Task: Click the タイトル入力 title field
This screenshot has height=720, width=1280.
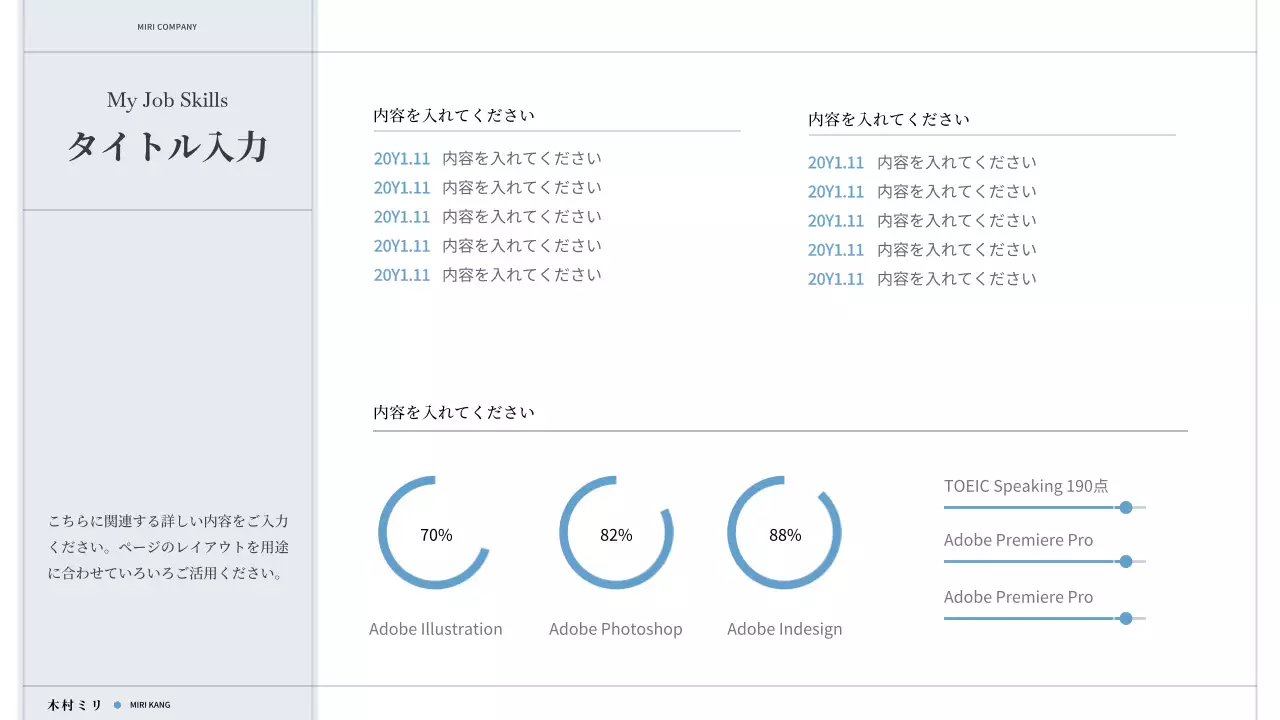Action: (167, 147)
